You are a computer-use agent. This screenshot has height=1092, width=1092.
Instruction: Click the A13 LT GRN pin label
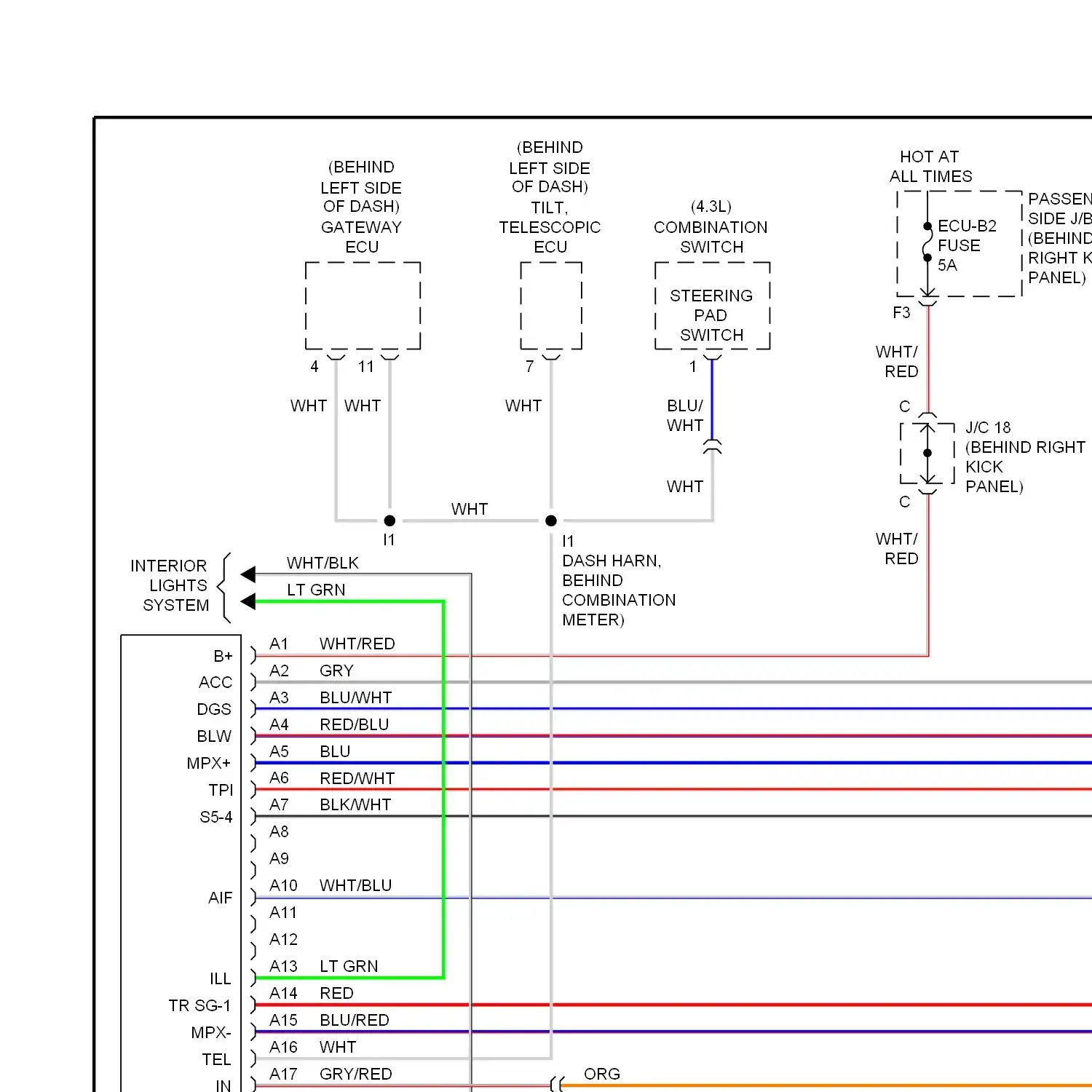(324, 966)
